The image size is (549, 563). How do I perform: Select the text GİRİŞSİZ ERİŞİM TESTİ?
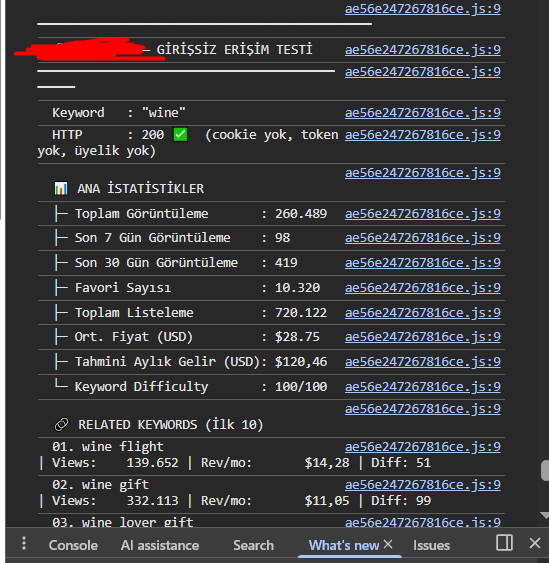pos(234,50)
